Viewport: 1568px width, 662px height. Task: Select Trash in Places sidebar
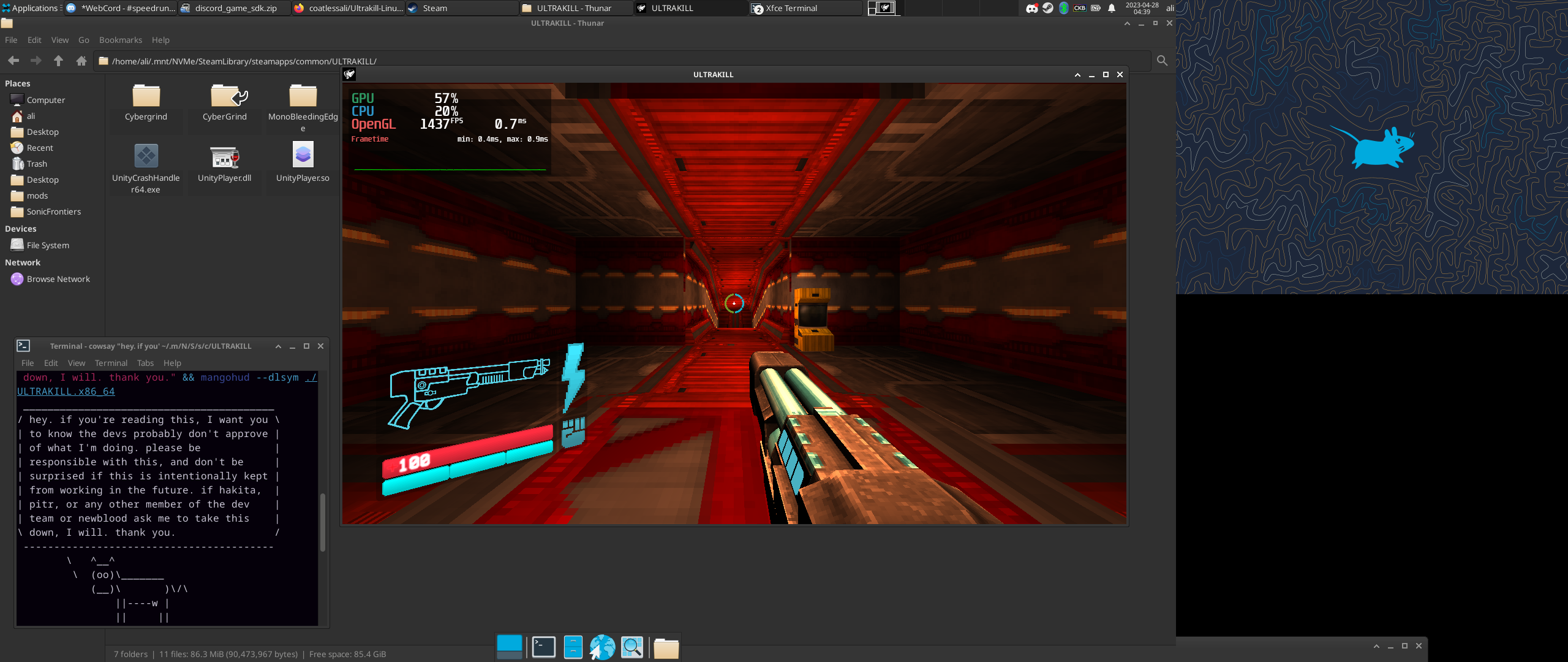[37, 164]
